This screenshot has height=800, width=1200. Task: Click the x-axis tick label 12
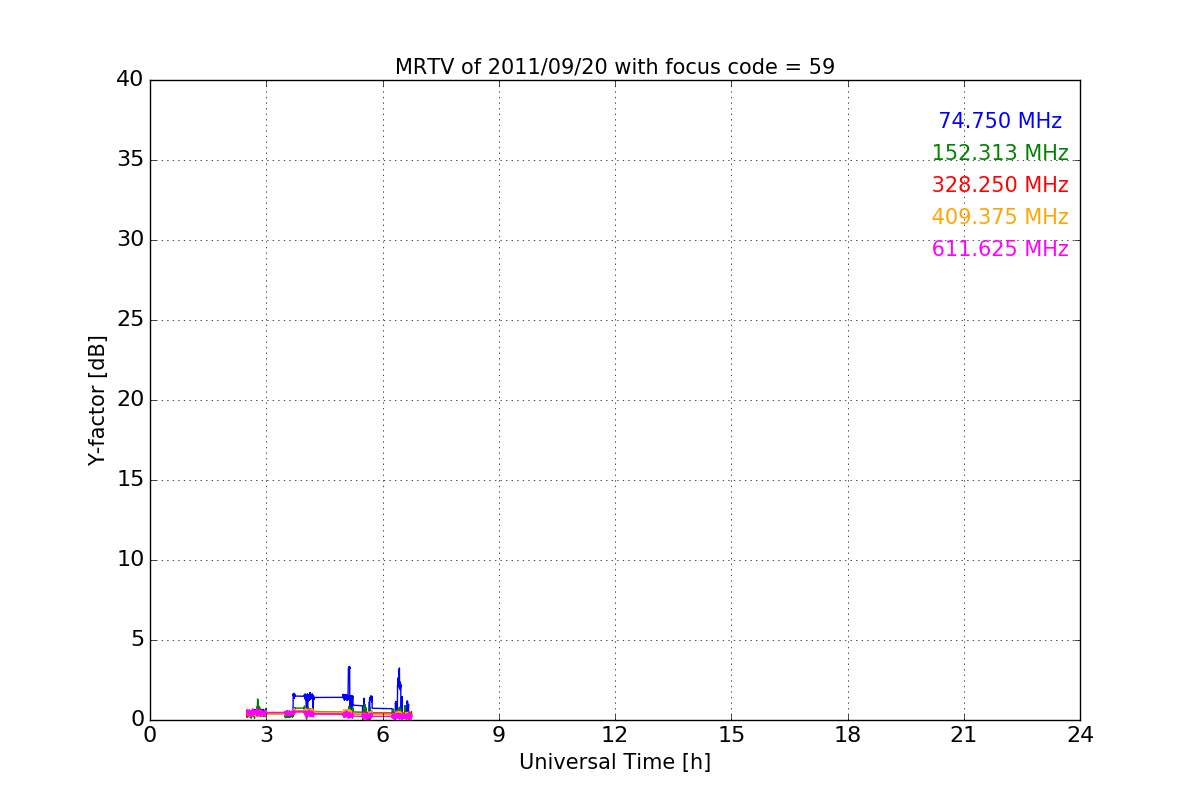615,735
